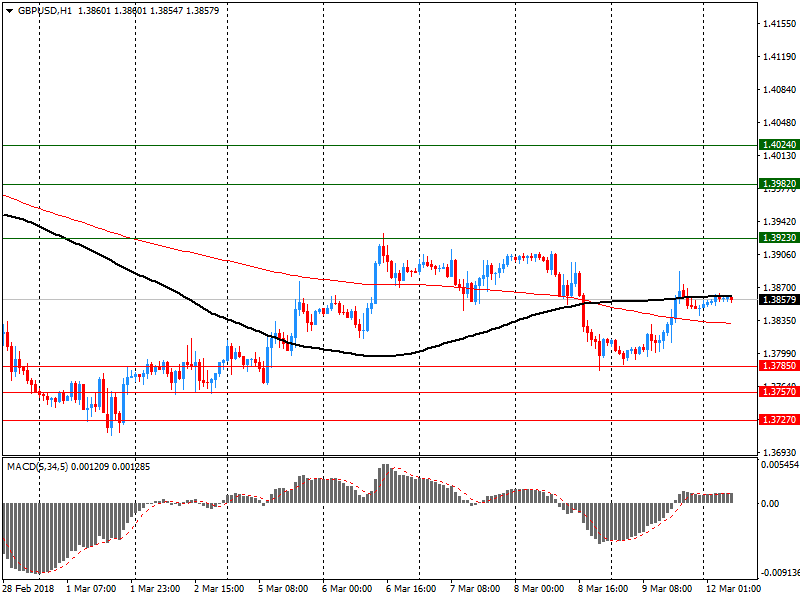This screenshot has height=600, width=800.
Task: Select the 1 Mar 23:00 time axis label
Action: tap(155, 589)
